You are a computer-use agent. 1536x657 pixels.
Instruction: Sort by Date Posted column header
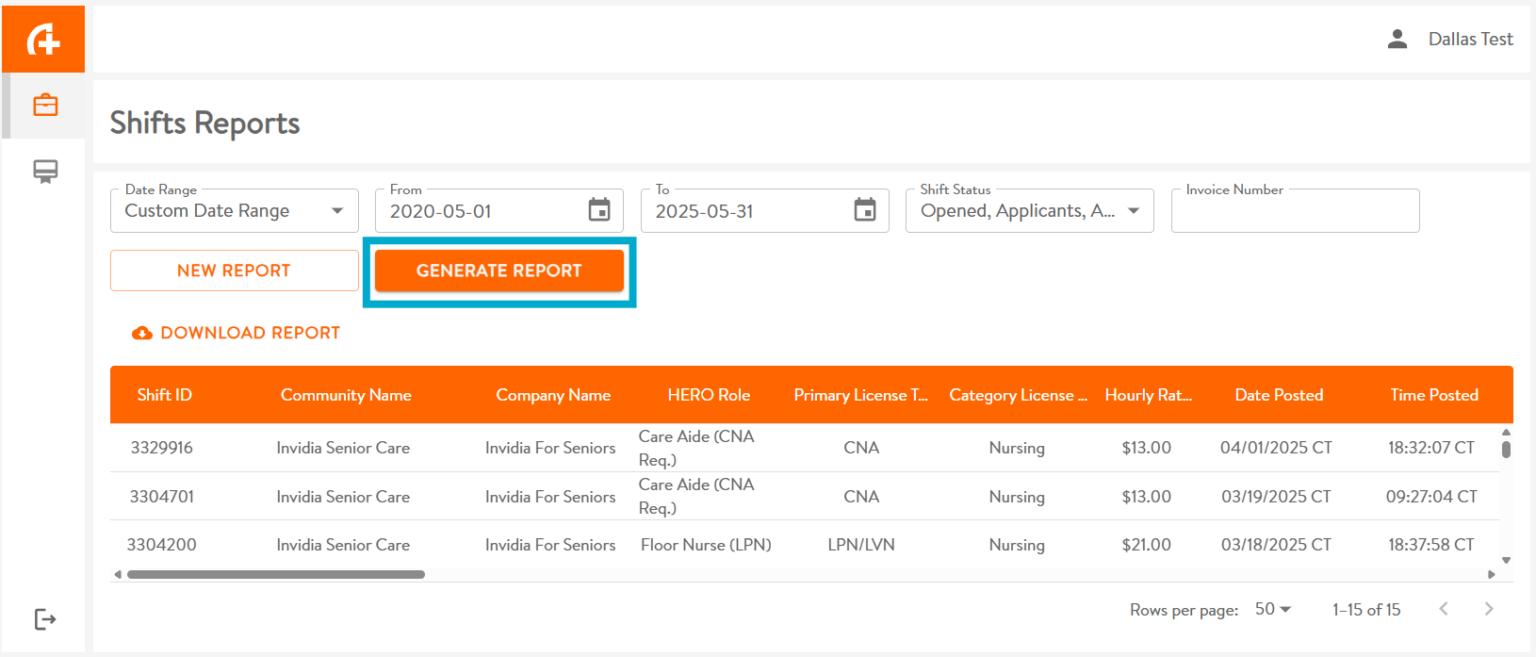(x=1278, y=395)
